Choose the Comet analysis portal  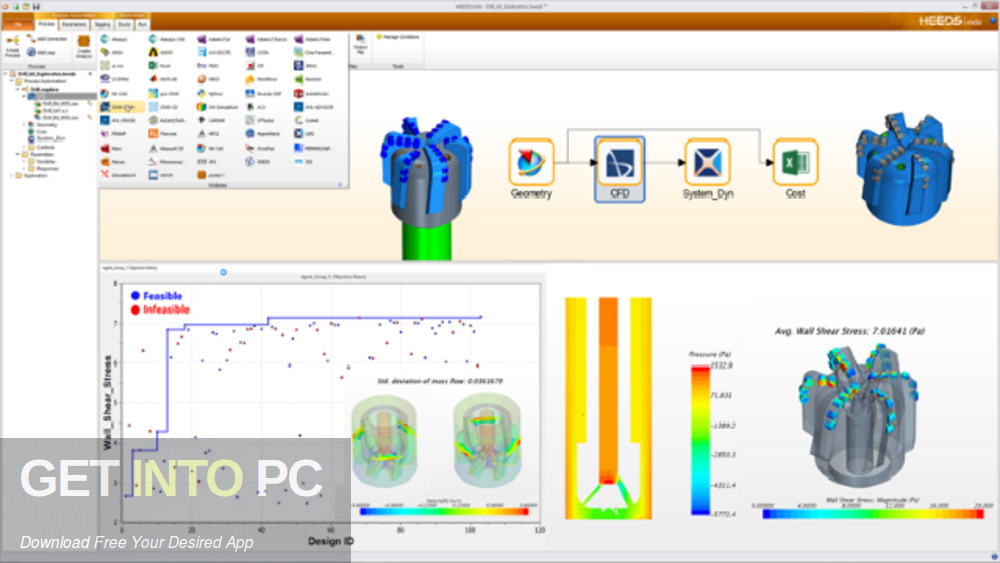307,120
